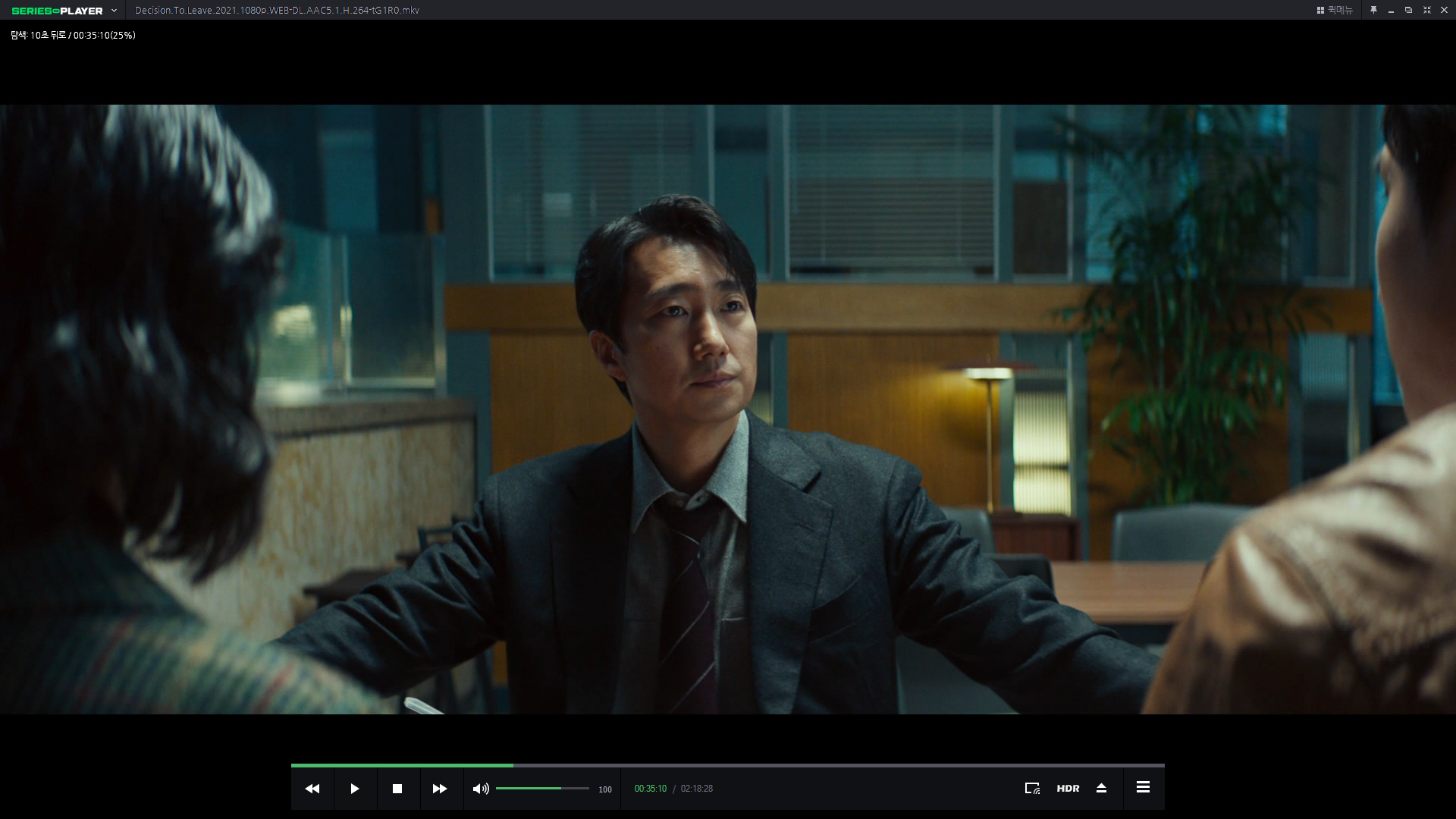Close the player window
This screenshot has height=819, width=1456.
pyautogui.click(x=1444, y=10)
